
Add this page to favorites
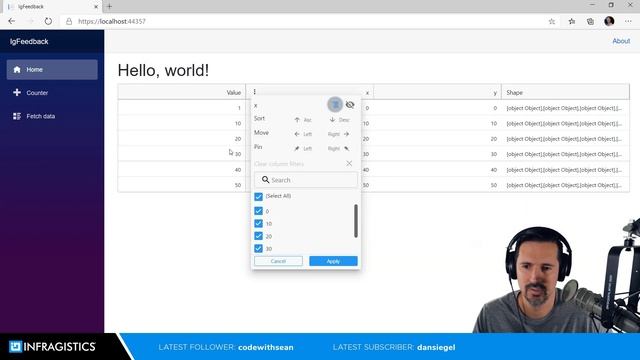tap(551, 21)
